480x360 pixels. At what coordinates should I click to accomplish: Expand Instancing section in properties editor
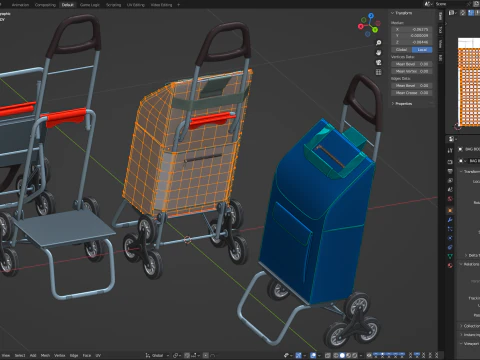coord(470,335)
